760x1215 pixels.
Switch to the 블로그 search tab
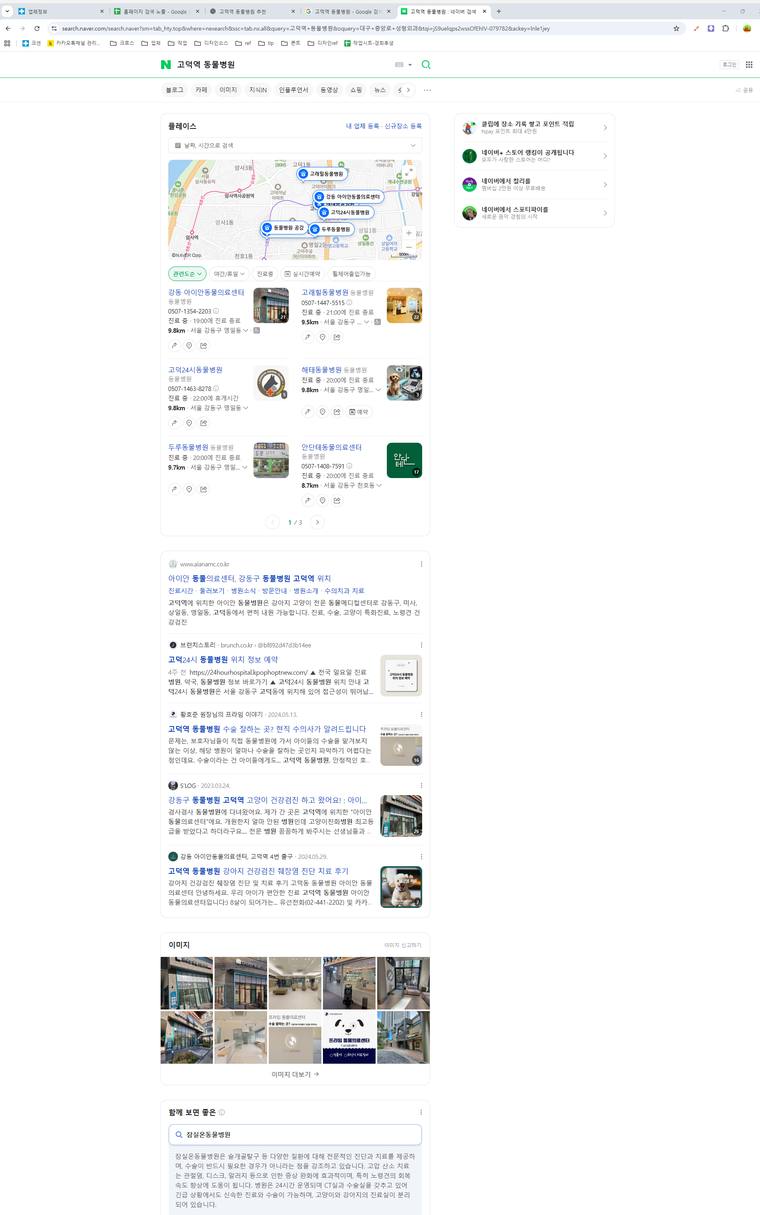coord(174,90)
